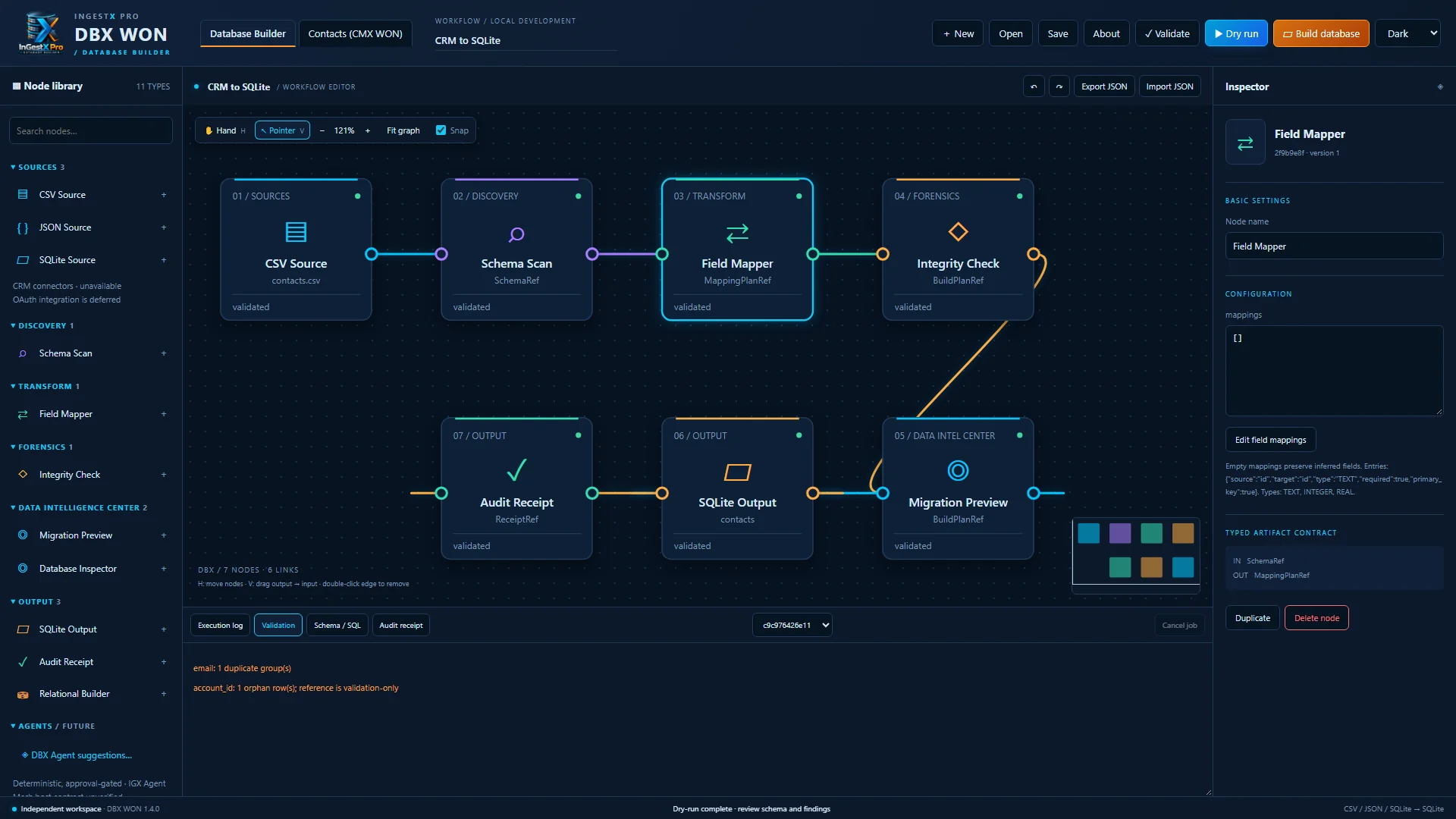Click Migration Preview icon in node library
The image size is (1456, 819).
[x=23, y=535]
